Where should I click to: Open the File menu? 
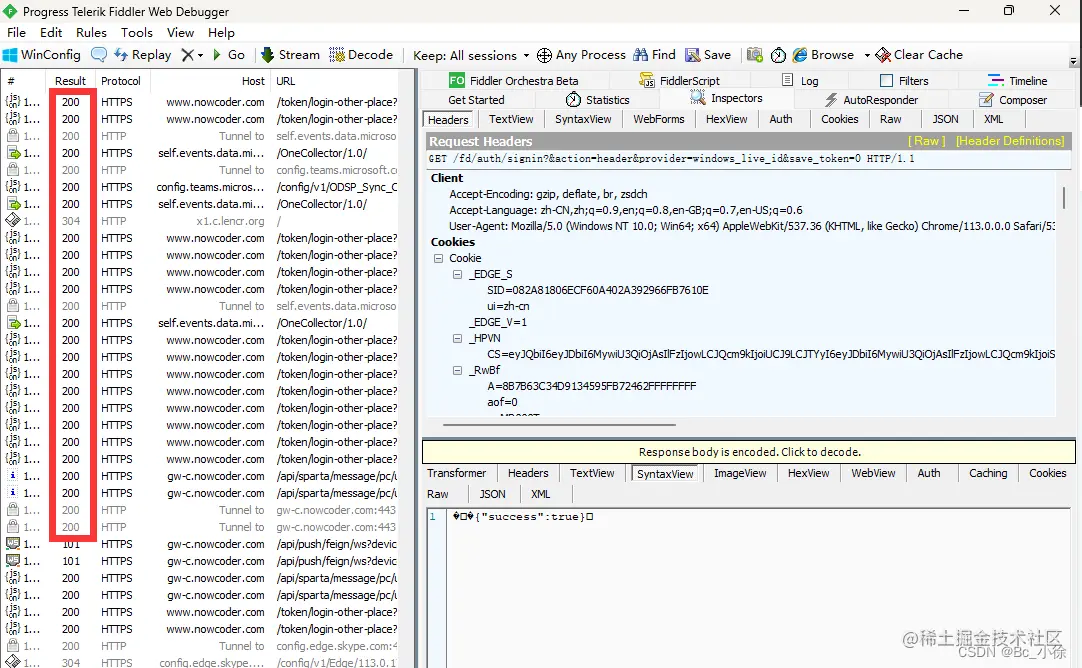(x=16, y=32)
